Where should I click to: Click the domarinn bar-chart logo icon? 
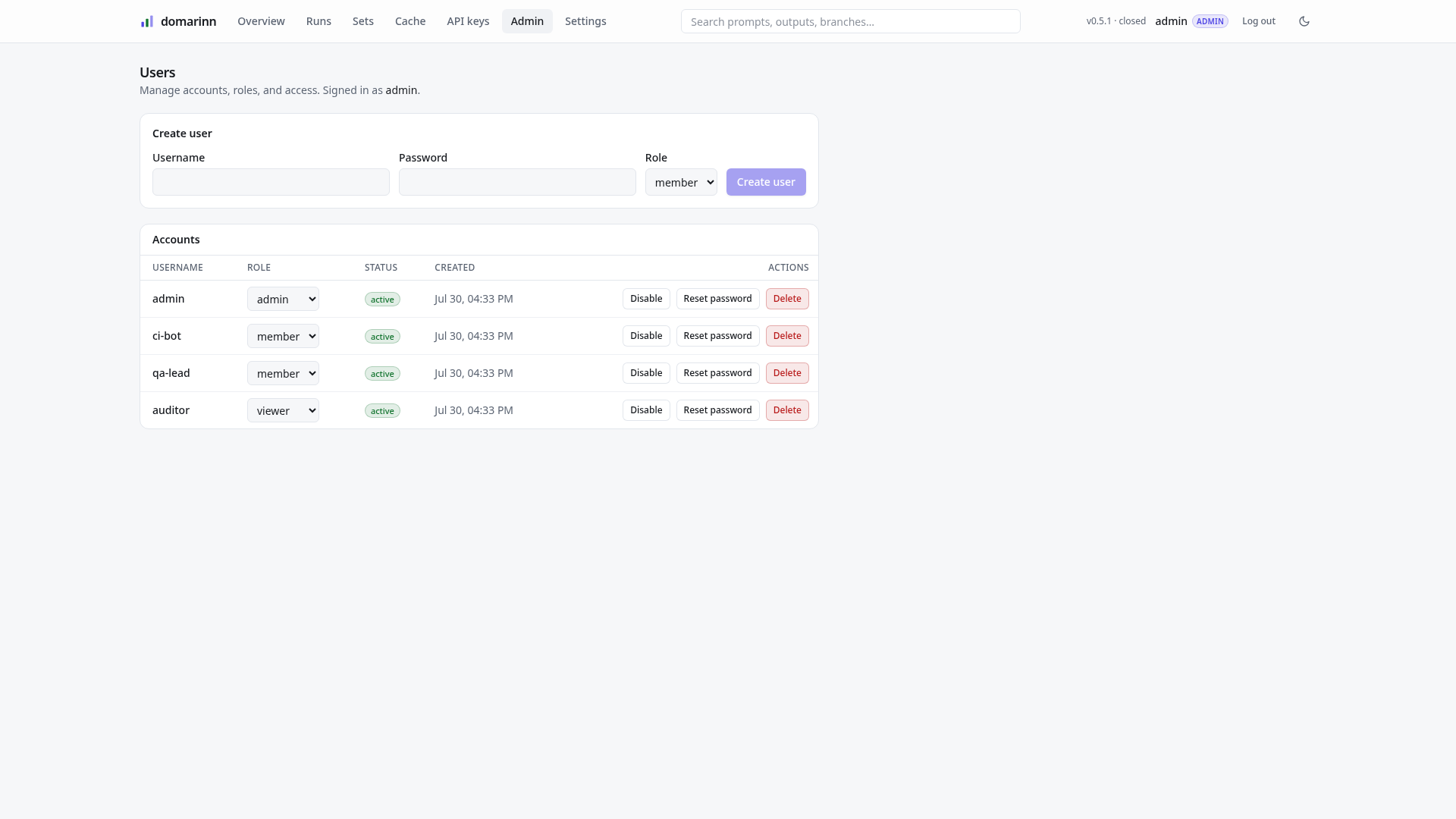(147, 21)
